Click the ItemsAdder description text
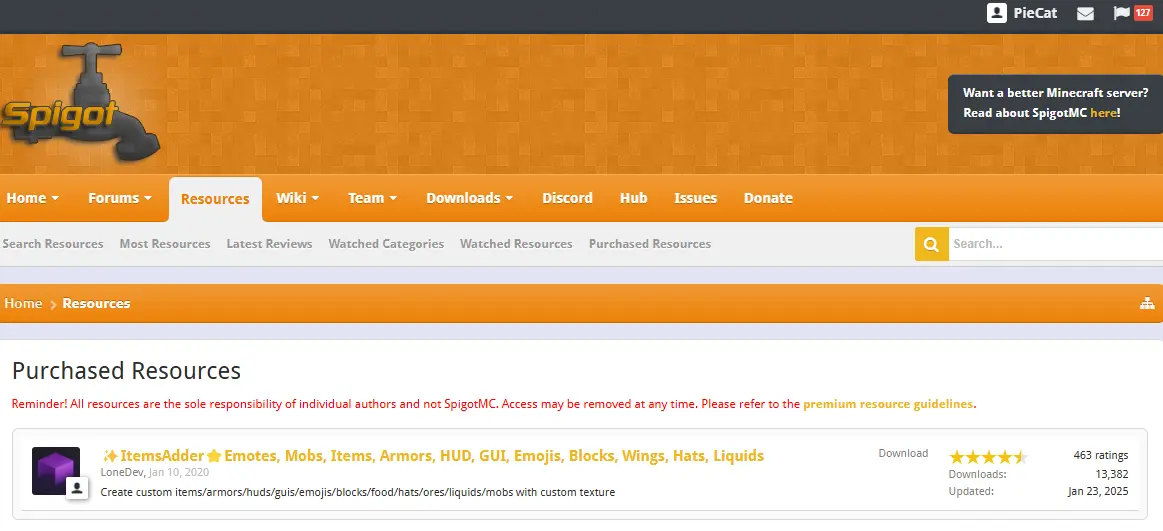Screen dimensions: 1163x531 358,492
